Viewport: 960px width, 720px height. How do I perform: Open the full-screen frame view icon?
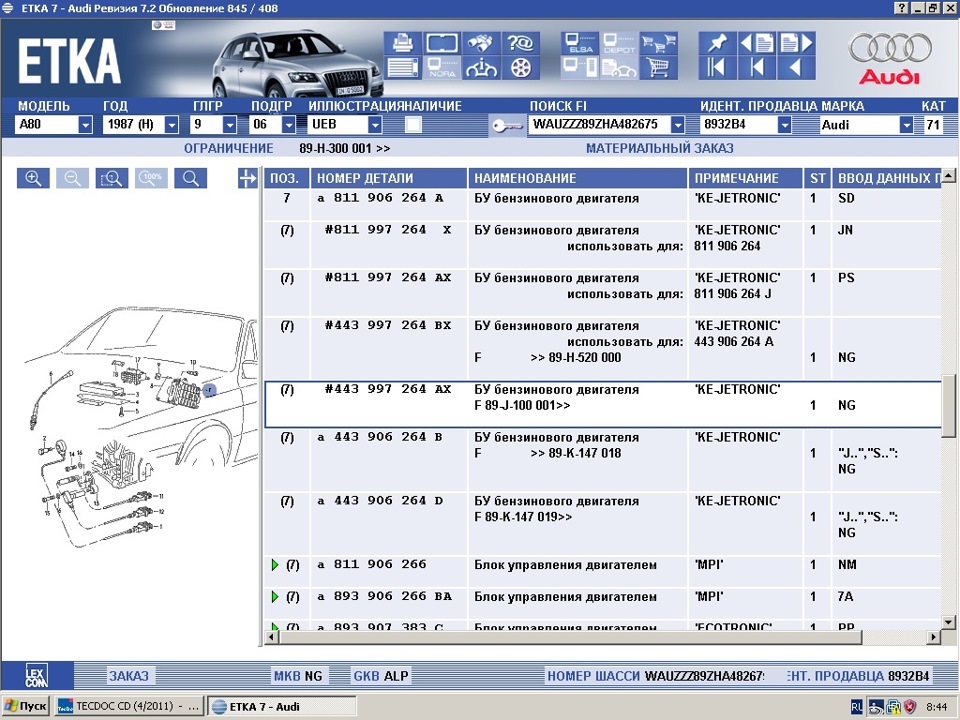click(442, 43)
